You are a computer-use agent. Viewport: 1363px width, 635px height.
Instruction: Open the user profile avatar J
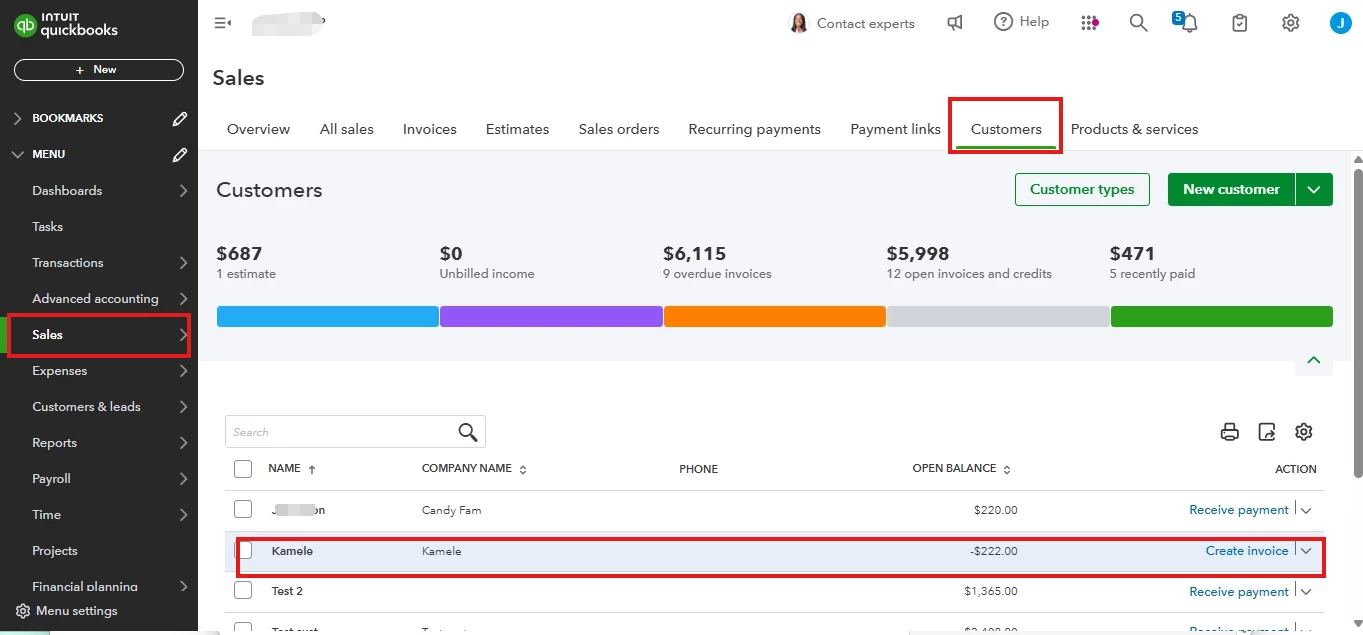pyautogui.click(x=1340, y=23)
